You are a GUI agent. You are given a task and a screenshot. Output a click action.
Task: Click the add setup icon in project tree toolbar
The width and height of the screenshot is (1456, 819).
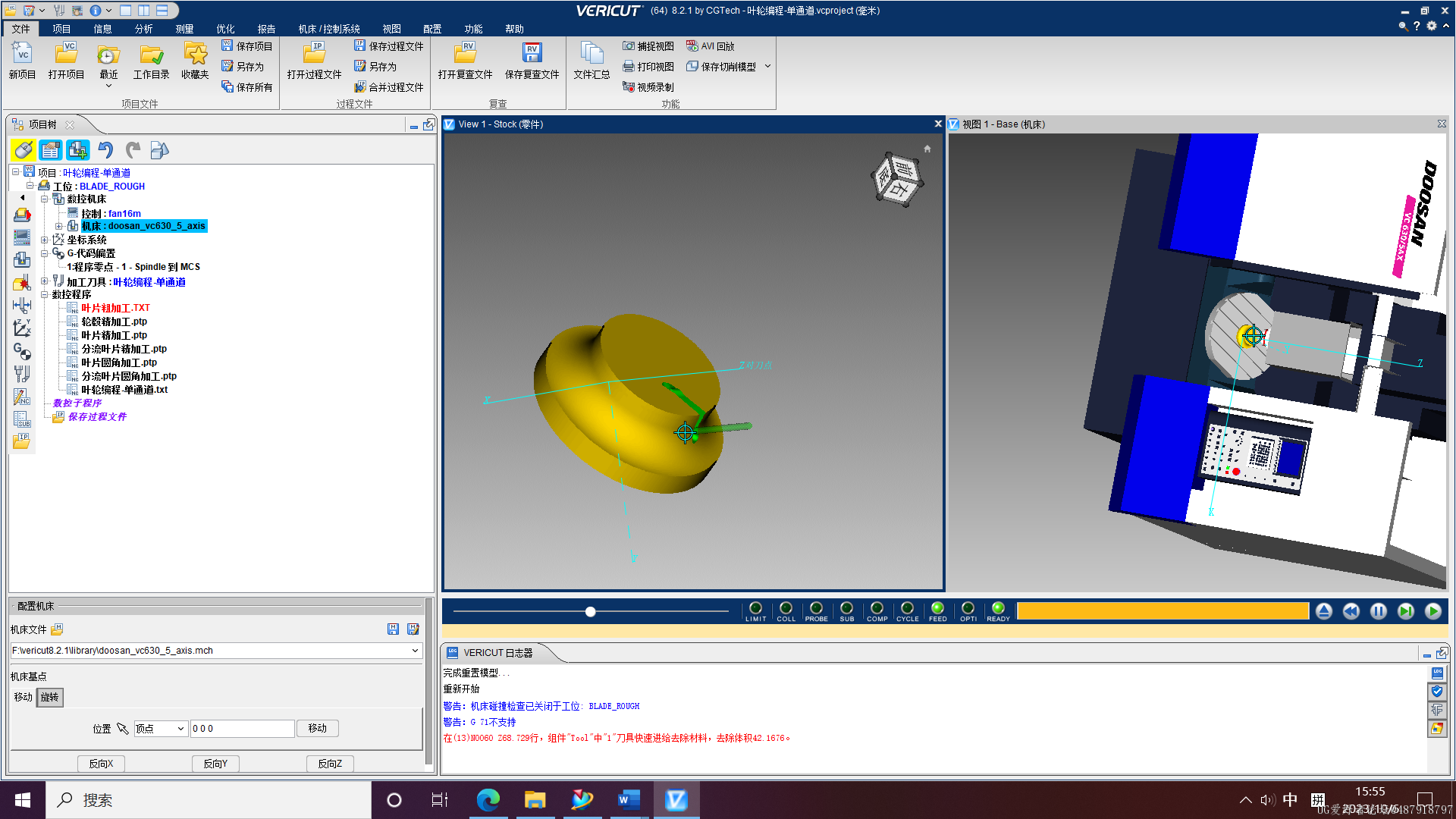pos(77,150)
